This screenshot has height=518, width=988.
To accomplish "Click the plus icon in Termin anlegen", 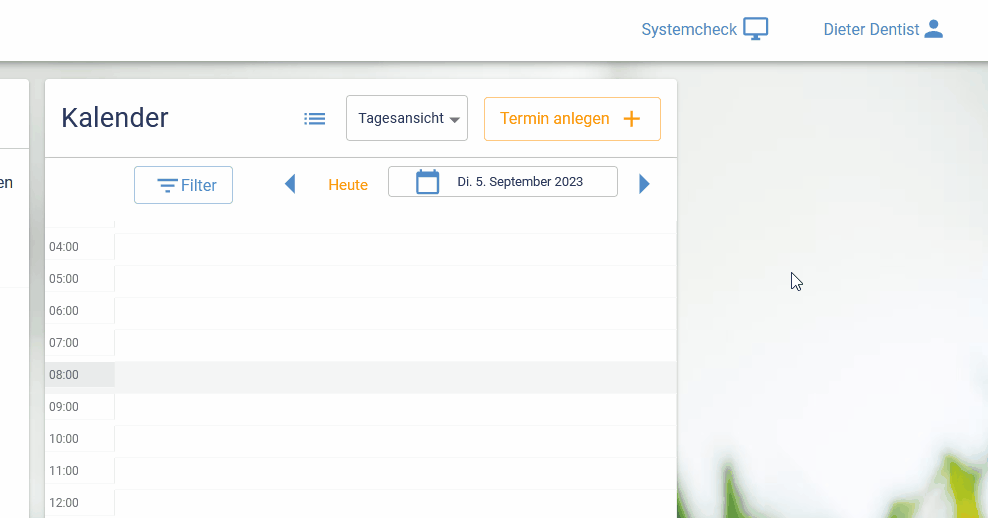I will point(632,119).
